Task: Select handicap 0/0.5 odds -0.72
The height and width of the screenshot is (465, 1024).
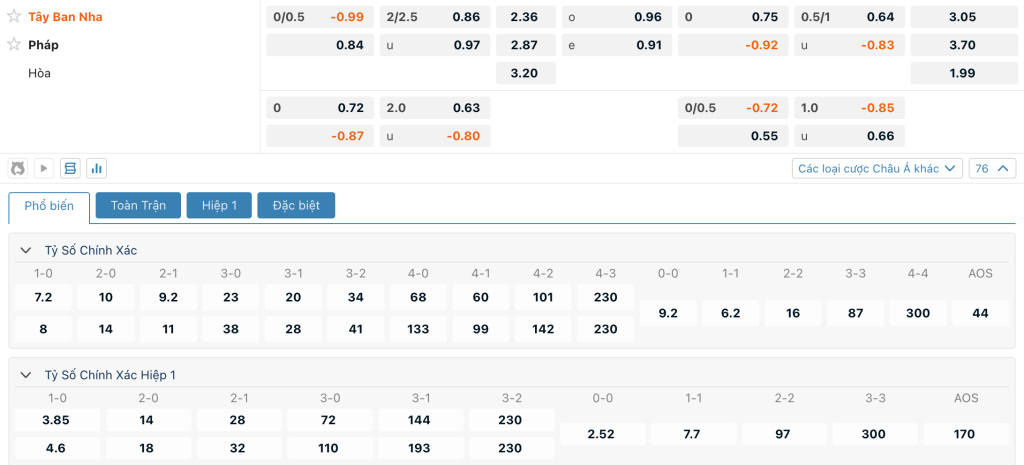Action: 733,108
